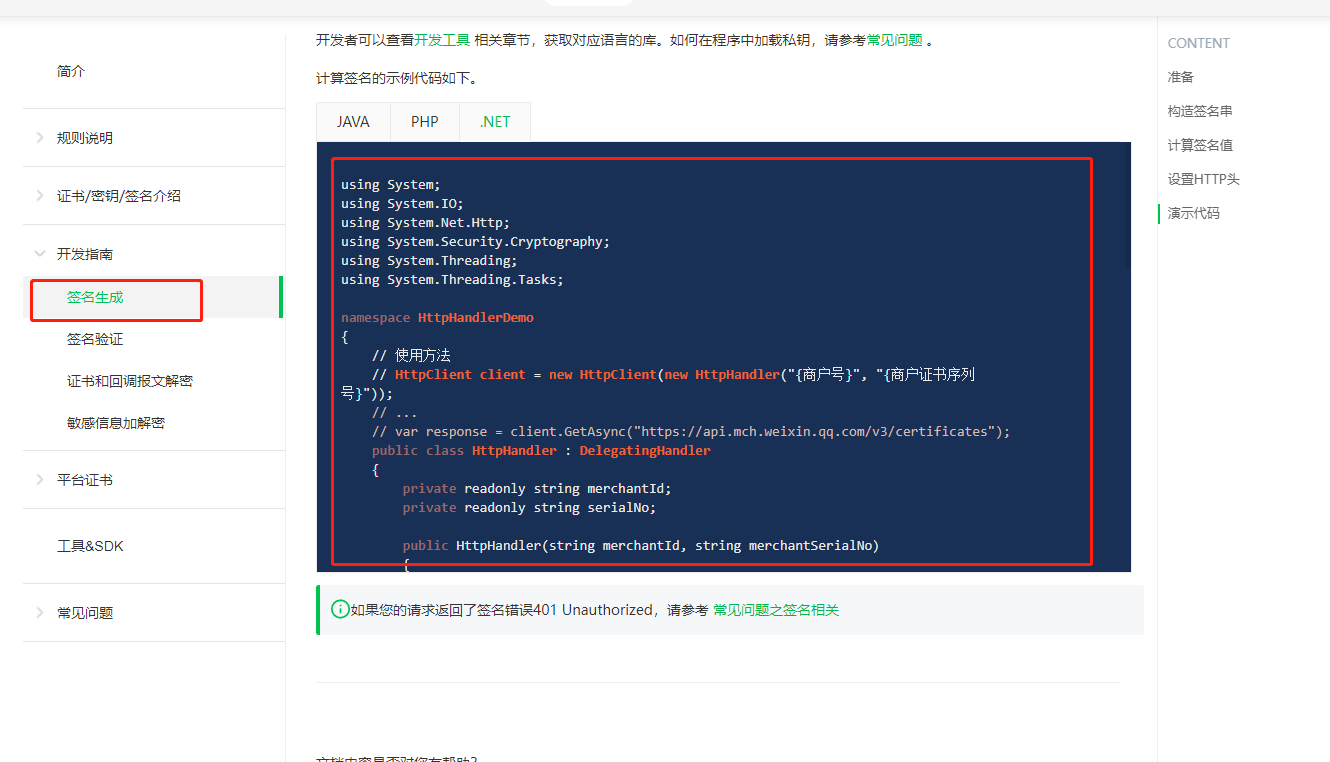Expand the 常见问题 chevron in sidebar
The image size is (1330, 762).
tap(40, 613)
